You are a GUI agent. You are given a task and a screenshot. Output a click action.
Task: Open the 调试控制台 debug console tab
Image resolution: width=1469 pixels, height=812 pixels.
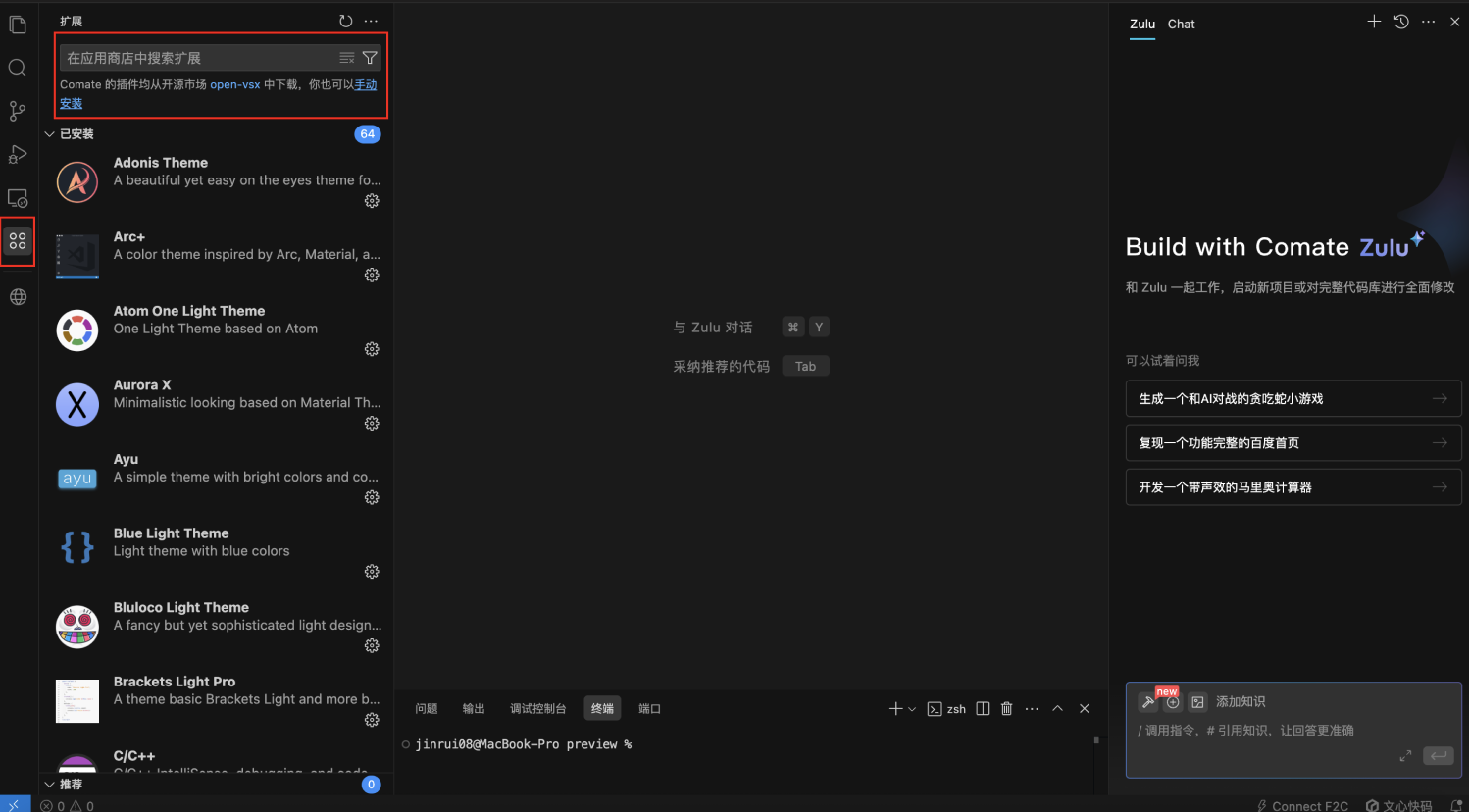(x=538, y=709)
